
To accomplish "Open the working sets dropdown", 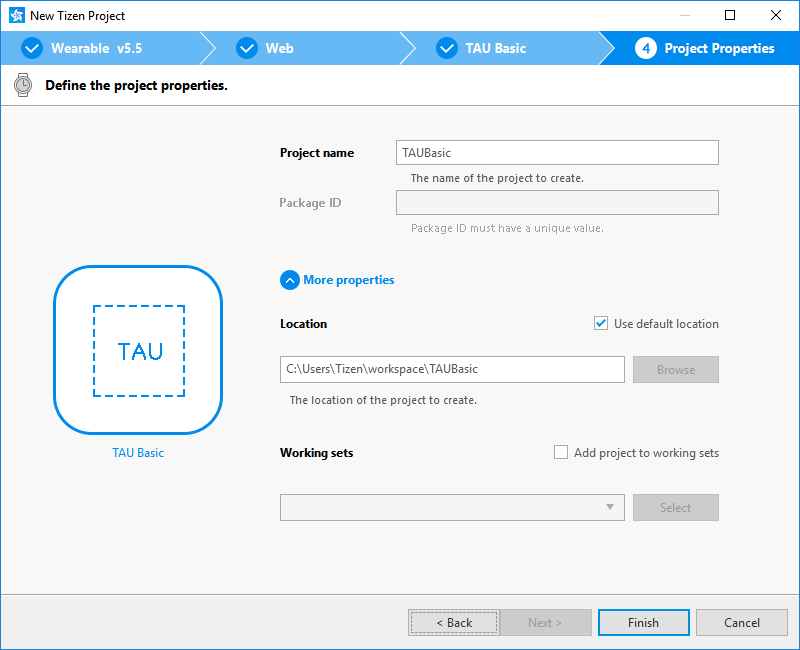I will [x=452, y=507].
